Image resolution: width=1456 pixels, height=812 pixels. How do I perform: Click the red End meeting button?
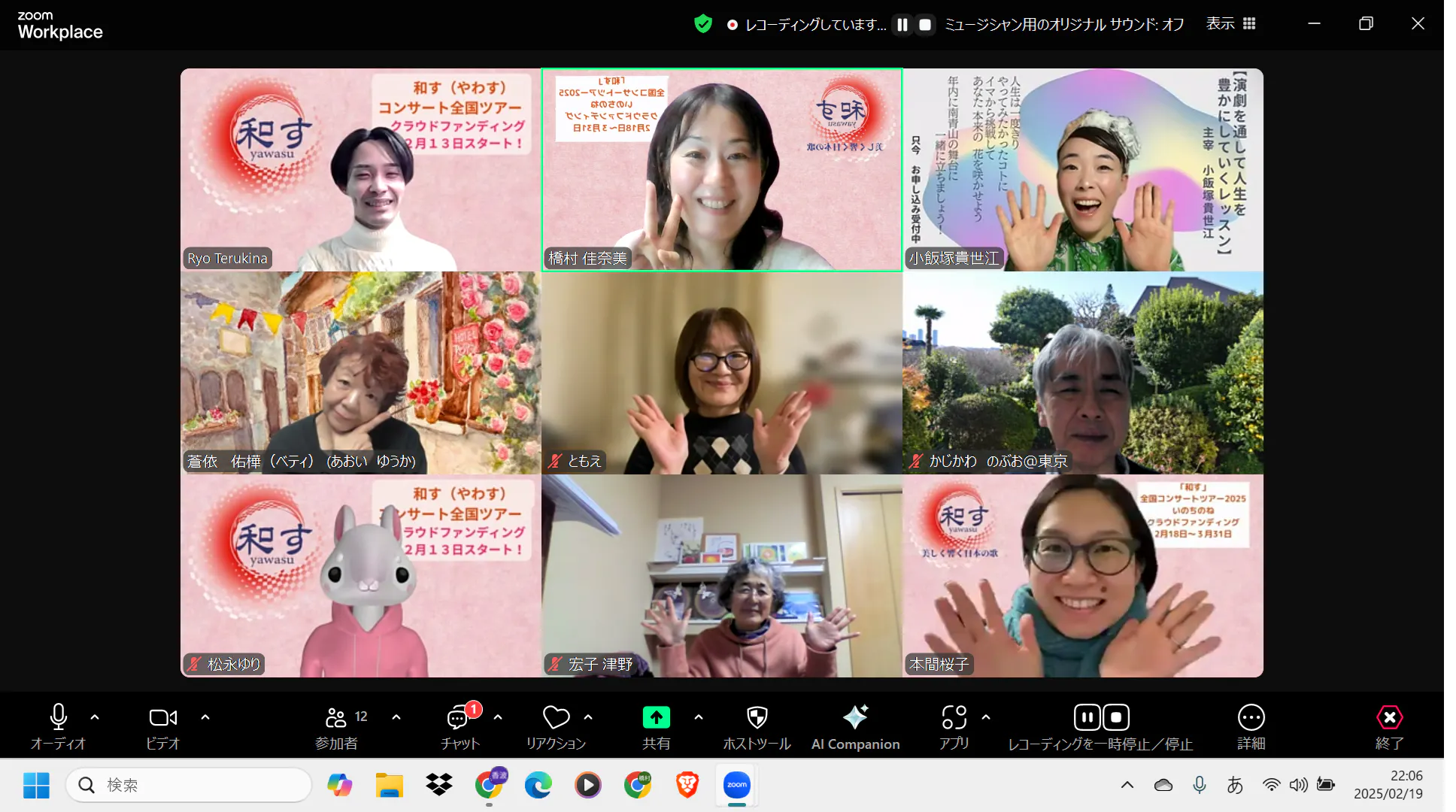click(x=1389, y=718)
